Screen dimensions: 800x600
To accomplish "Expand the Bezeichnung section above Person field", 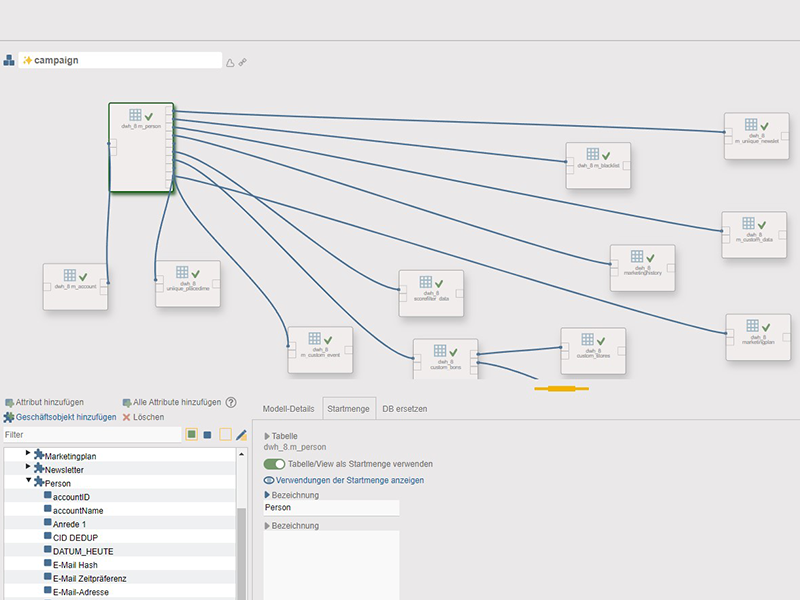I will click(x=267, y=495).
